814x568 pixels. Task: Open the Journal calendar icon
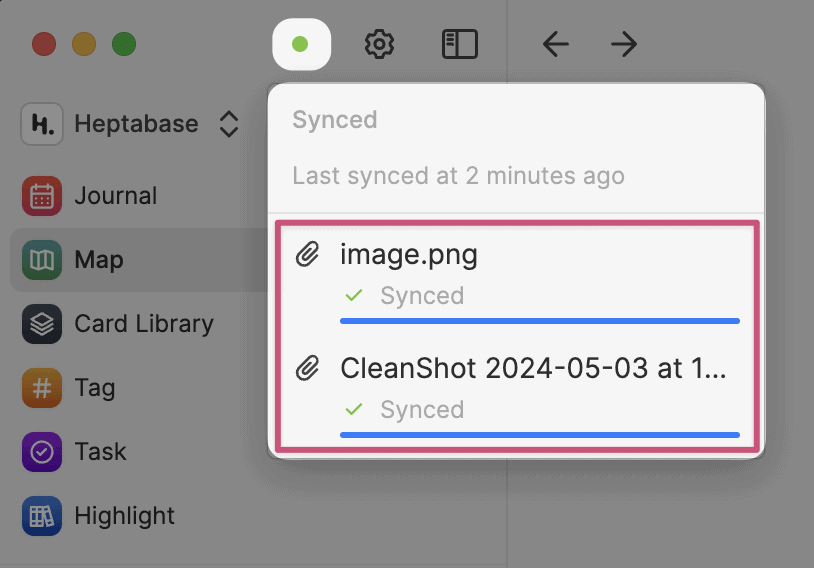point(42,196)
